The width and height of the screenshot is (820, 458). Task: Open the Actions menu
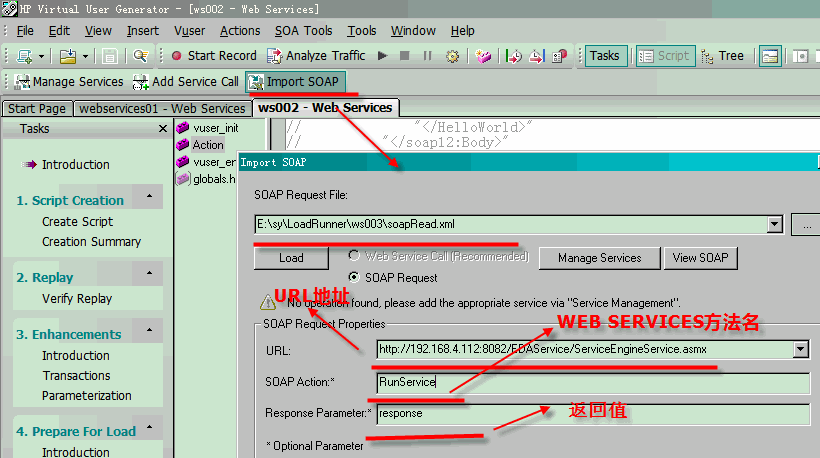[x=240, y=31]
